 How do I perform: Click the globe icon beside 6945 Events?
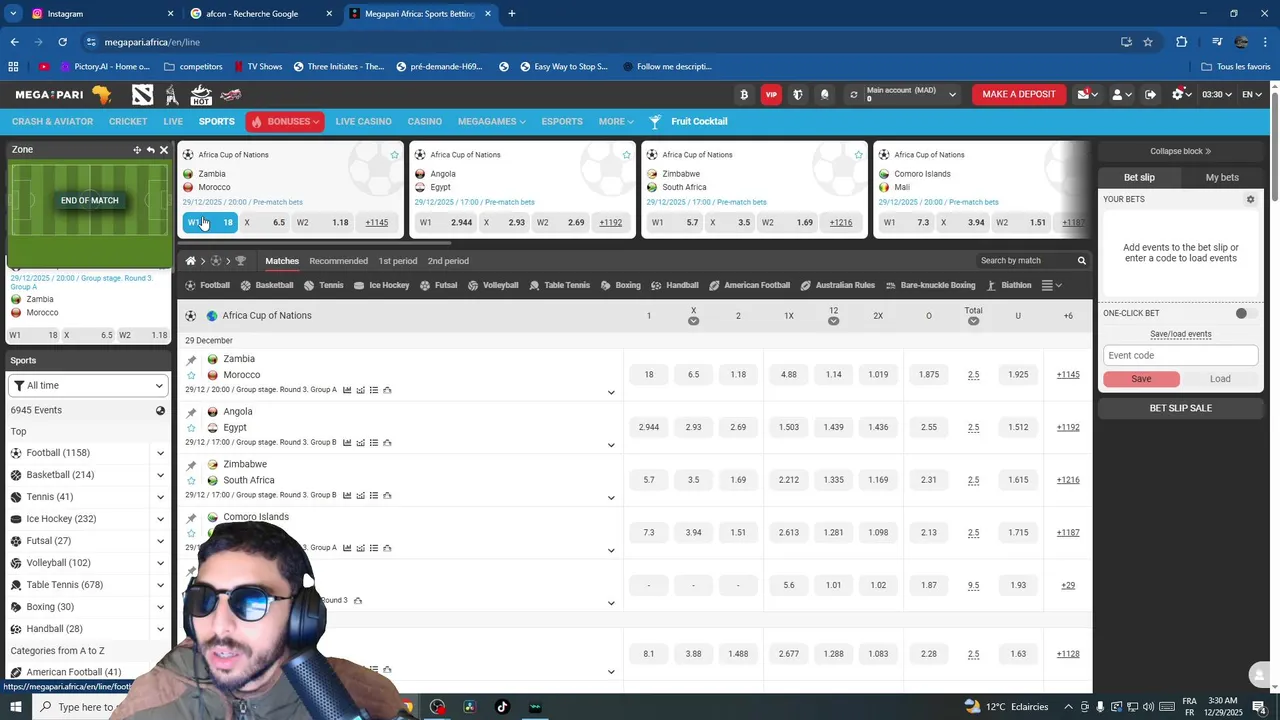tap(160, 410)
